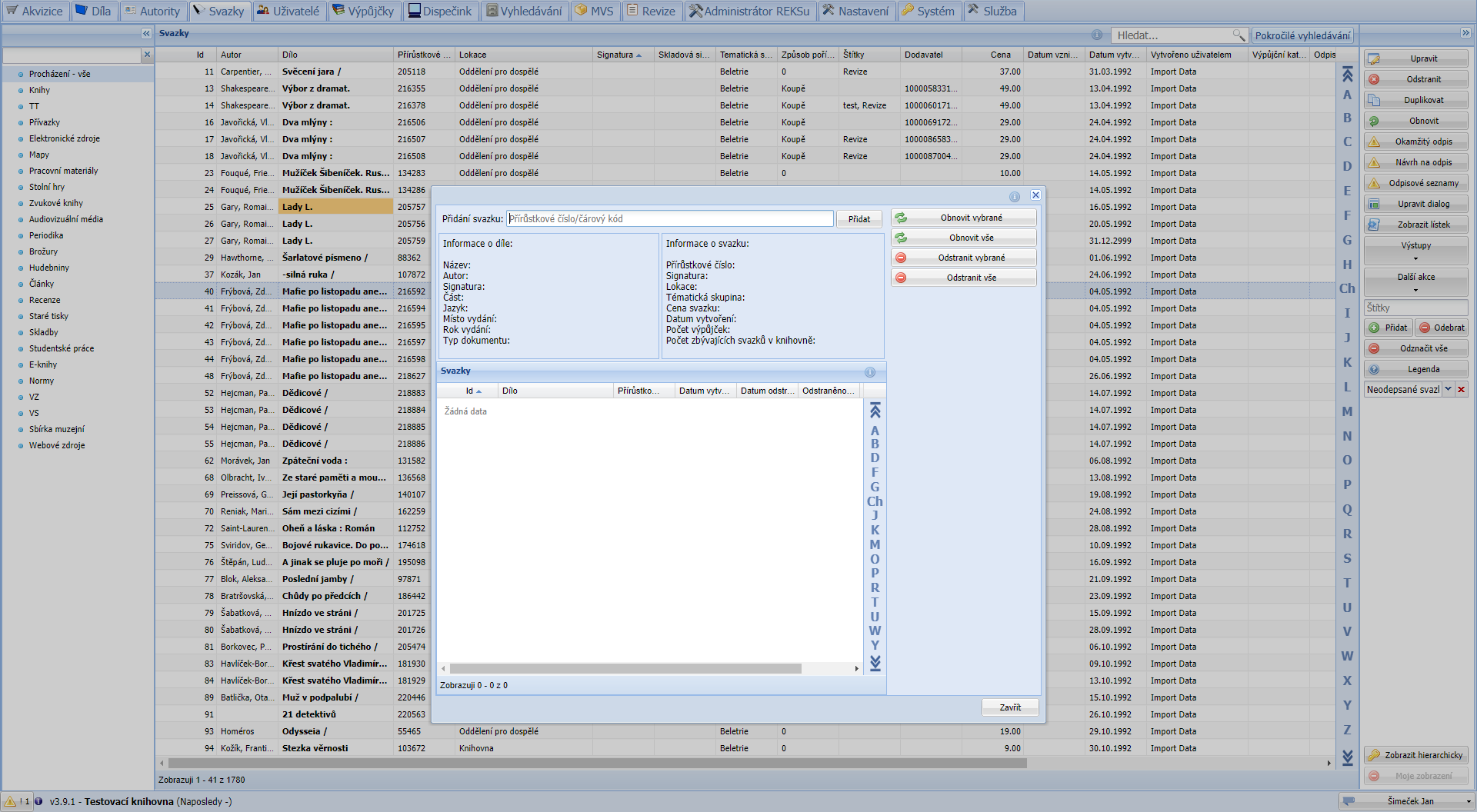The width and height of the screenshot is (1477, 812).
Task: Click the red X beside the Neodepsané svazky filter
Action: [x=1462, y=390]
